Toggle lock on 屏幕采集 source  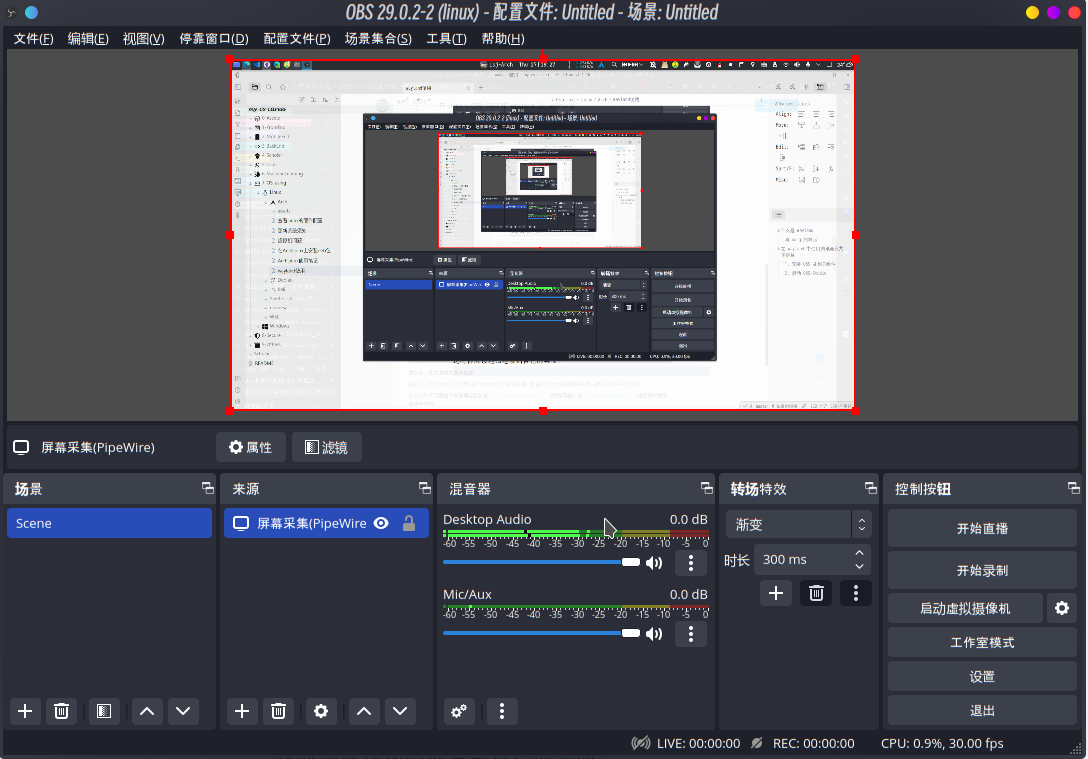coord(408,523)
